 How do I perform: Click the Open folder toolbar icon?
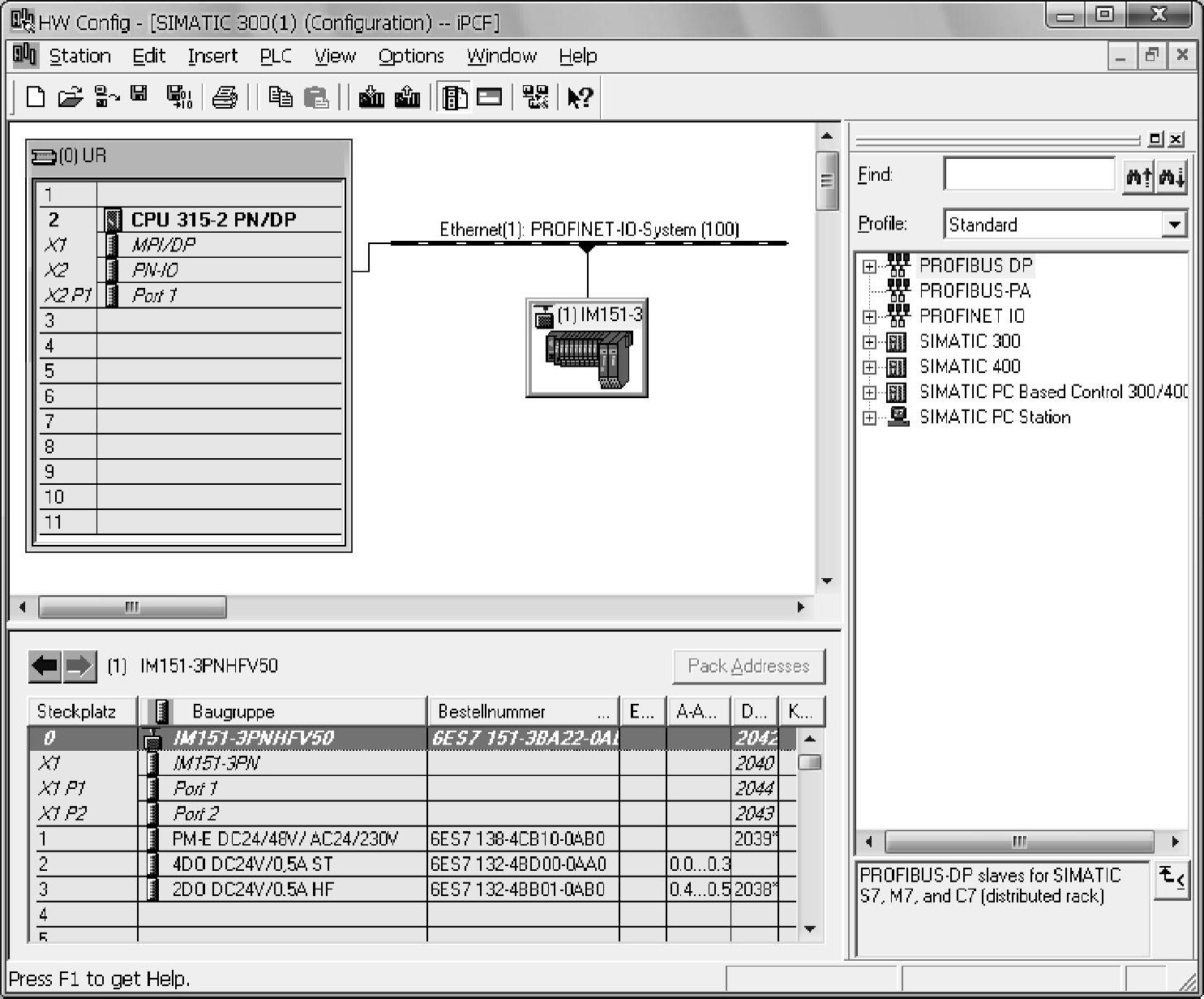(x=71, y=97)
